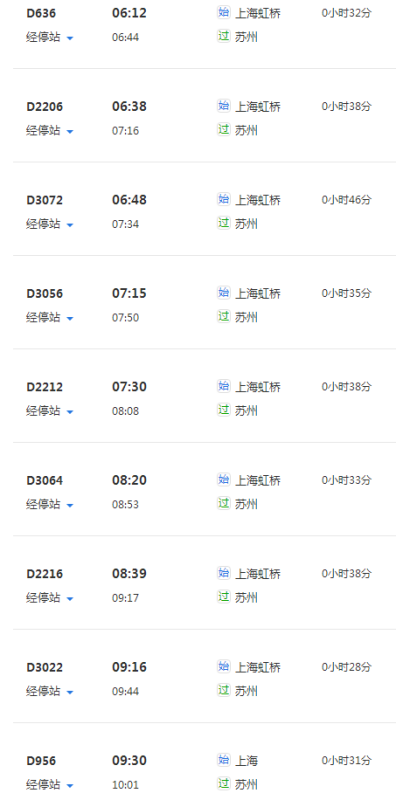Show 经停站 dropdown for train D3056
The height and width of the screenshot is (800, 396).
coord(50,317)
